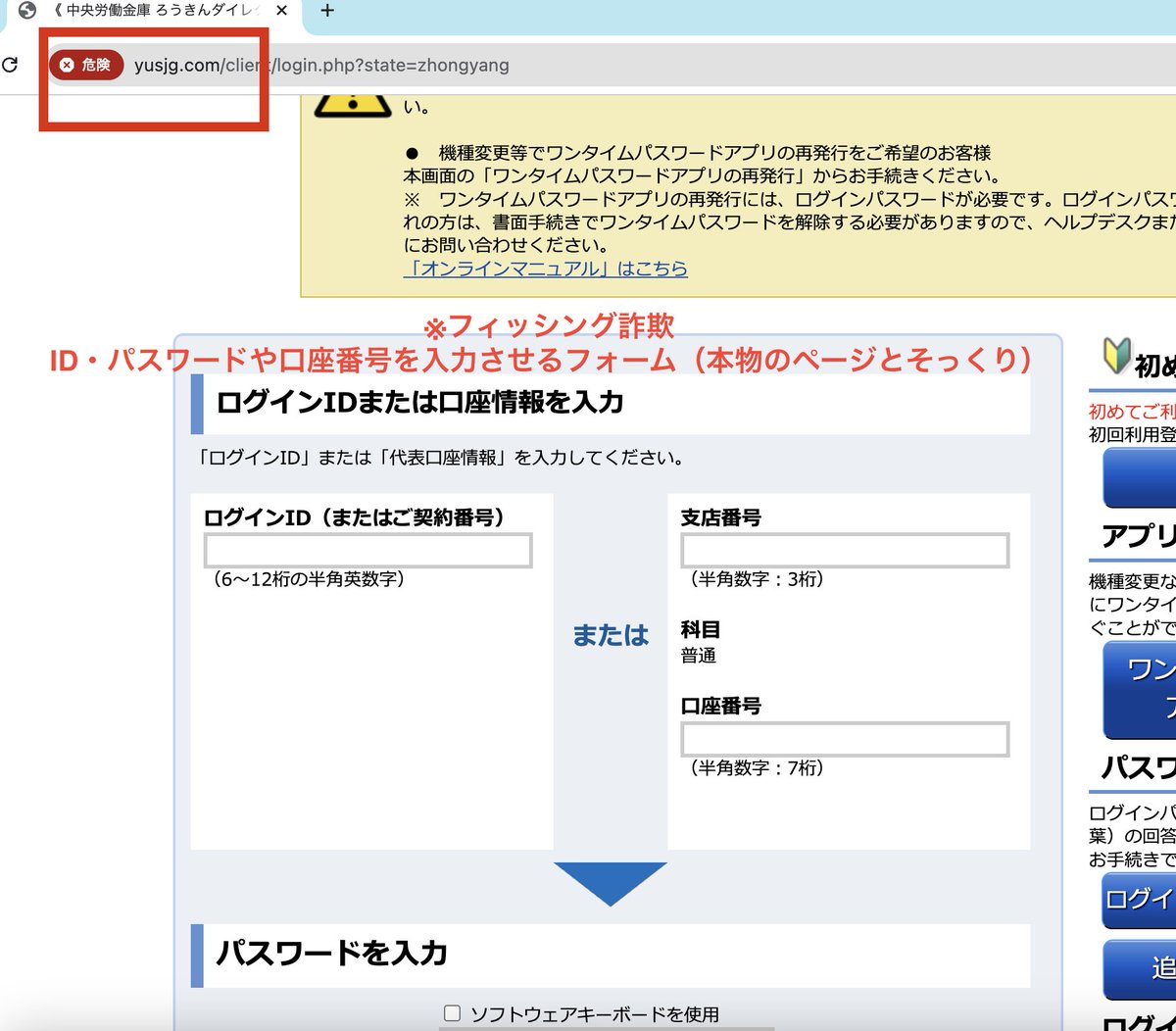1176x1031 pixels.
Task: Click the browser reload icon
Action: pyautogui.click(x=10, y=66)
